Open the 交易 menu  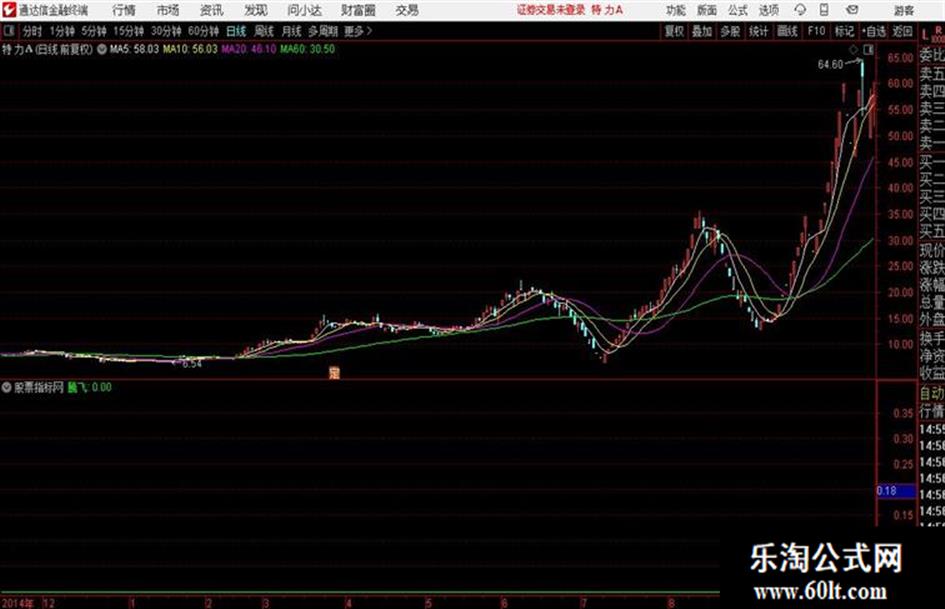(x=407, y=10)
